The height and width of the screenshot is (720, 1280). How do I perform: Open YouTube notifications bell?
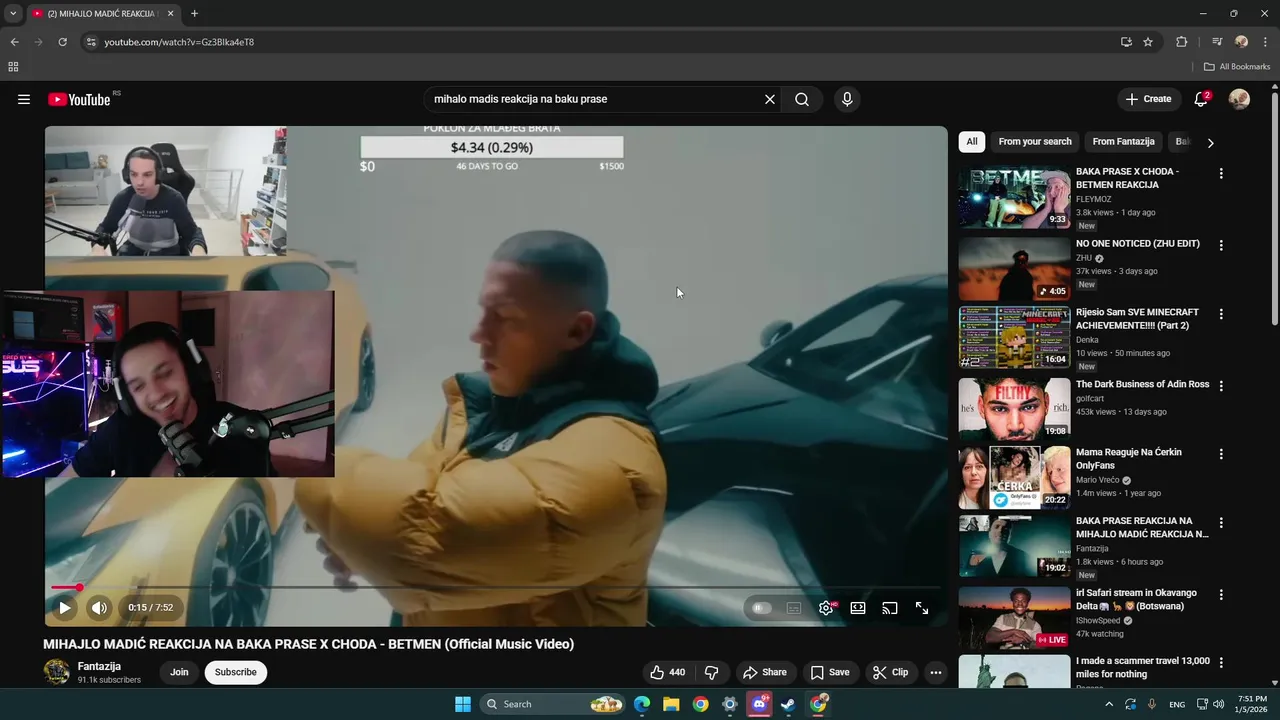[x=1201, y=99]
